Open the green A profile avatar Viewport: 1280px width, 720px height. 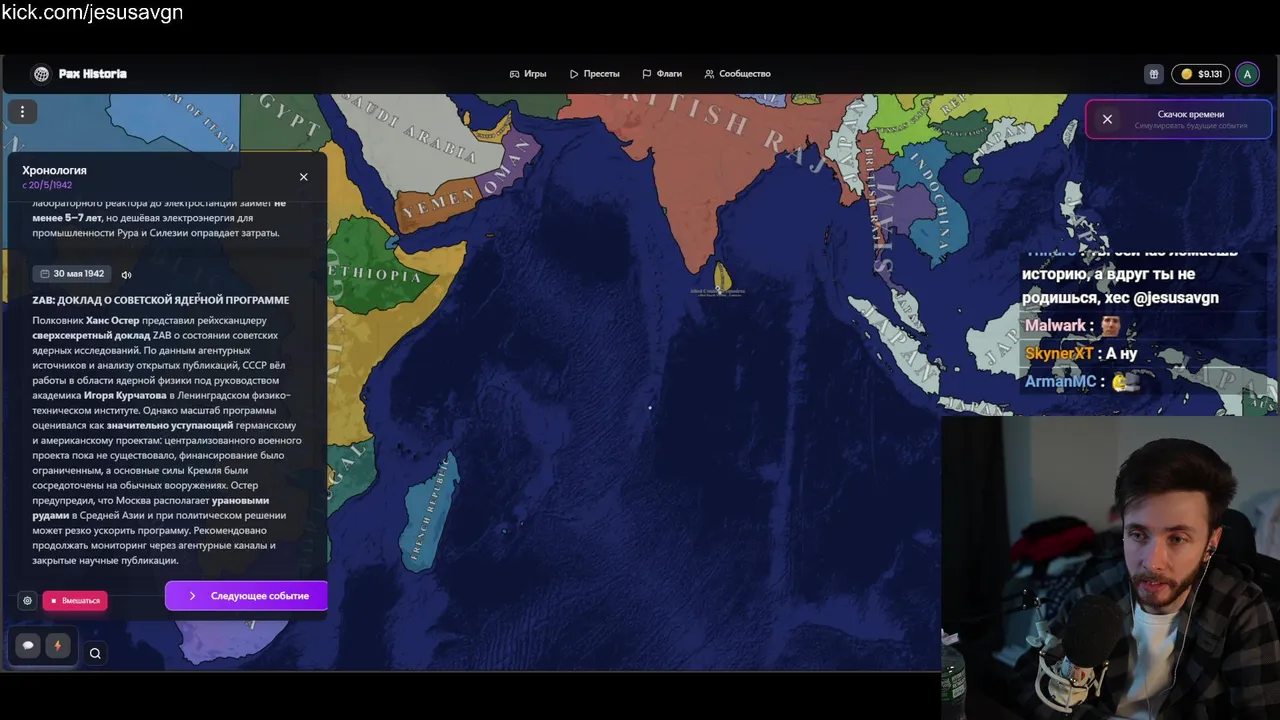1247,74
